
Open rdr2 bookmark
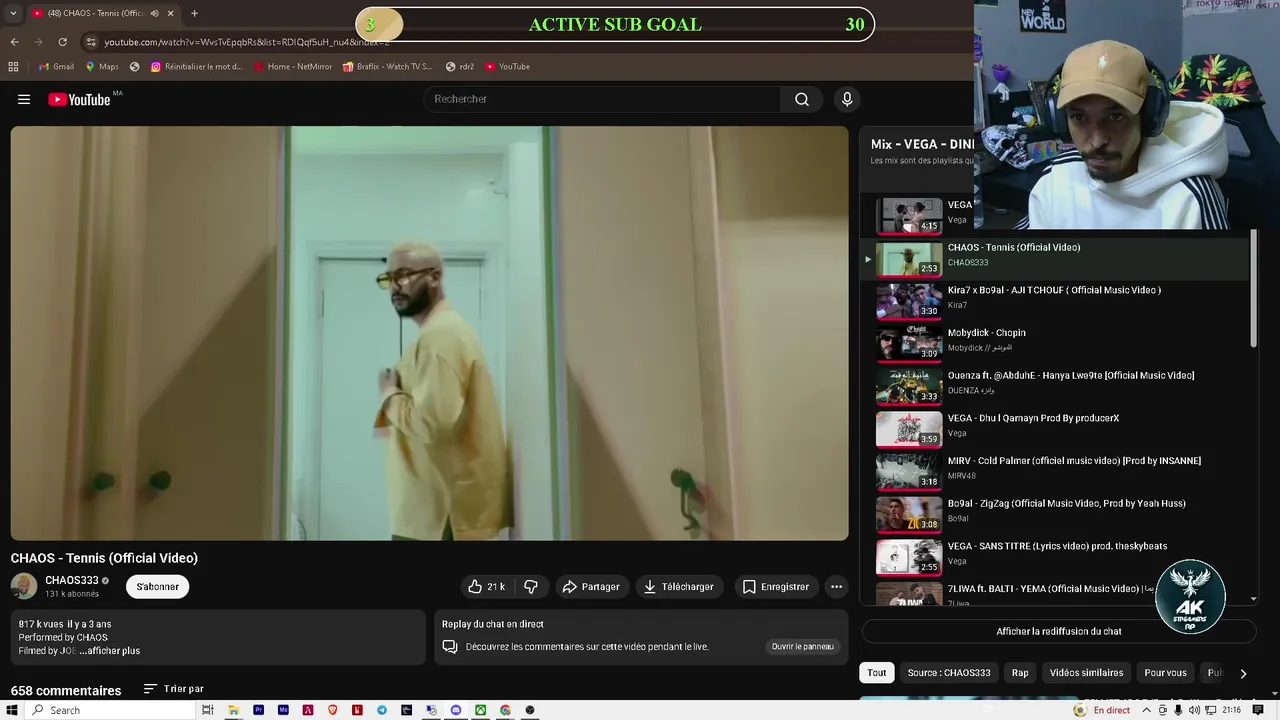tap(460, 67)
